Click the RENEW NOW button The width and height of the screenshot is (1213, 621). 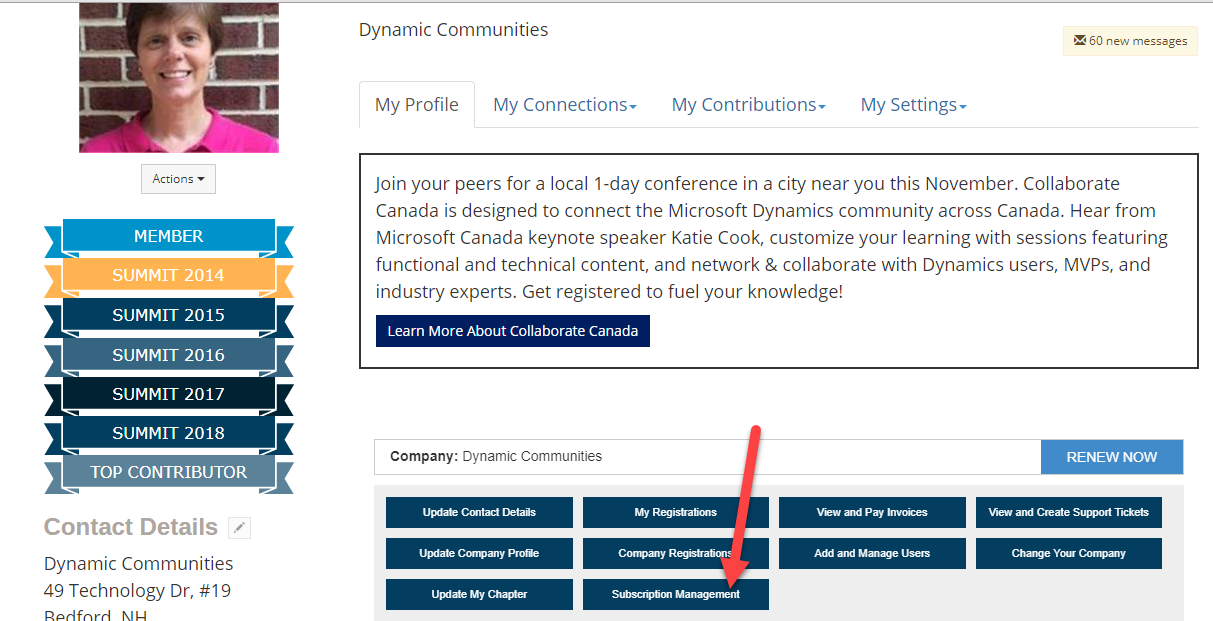pos(1112,457)
